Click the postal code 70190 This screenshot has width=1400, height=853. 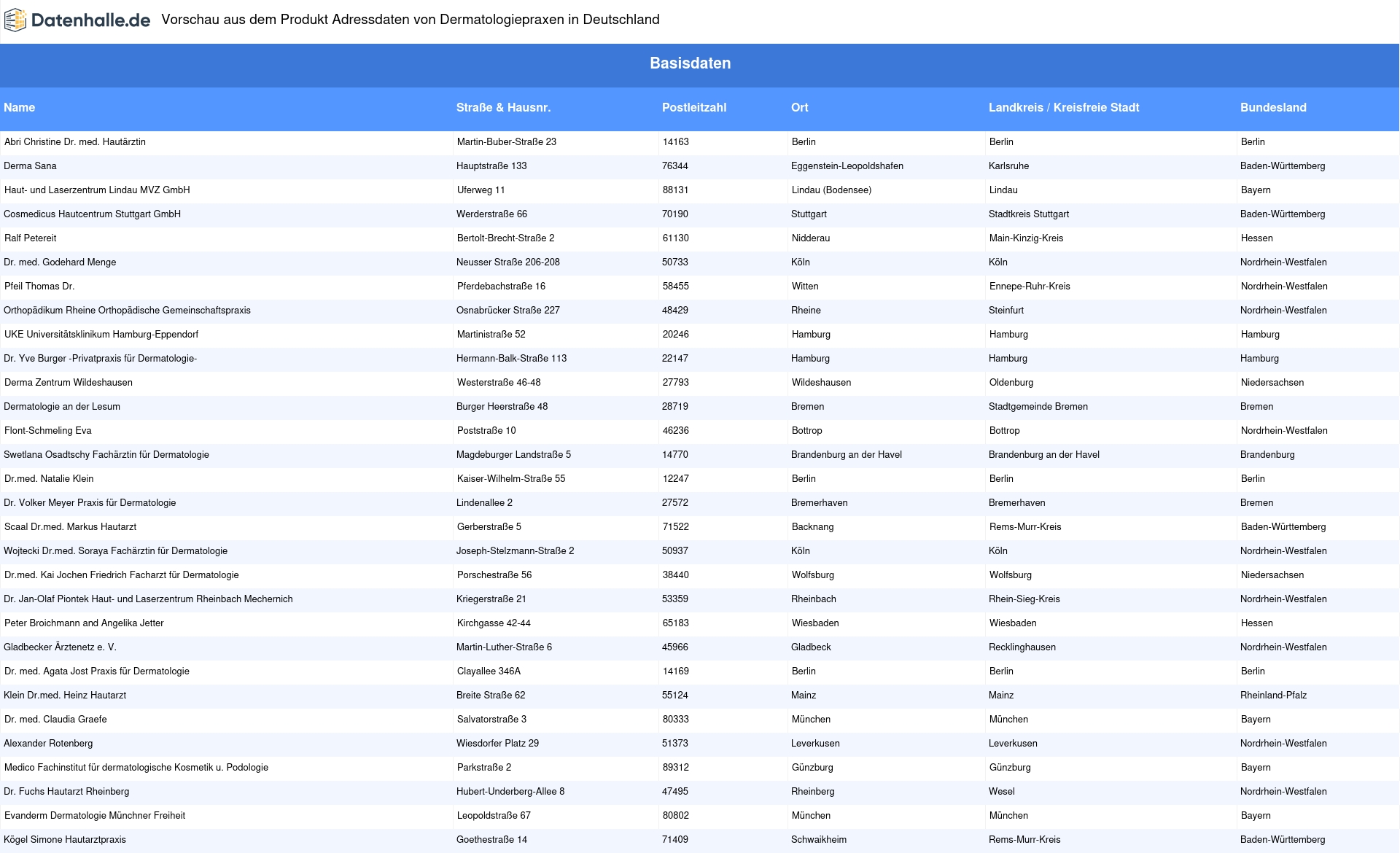(675, 214)
